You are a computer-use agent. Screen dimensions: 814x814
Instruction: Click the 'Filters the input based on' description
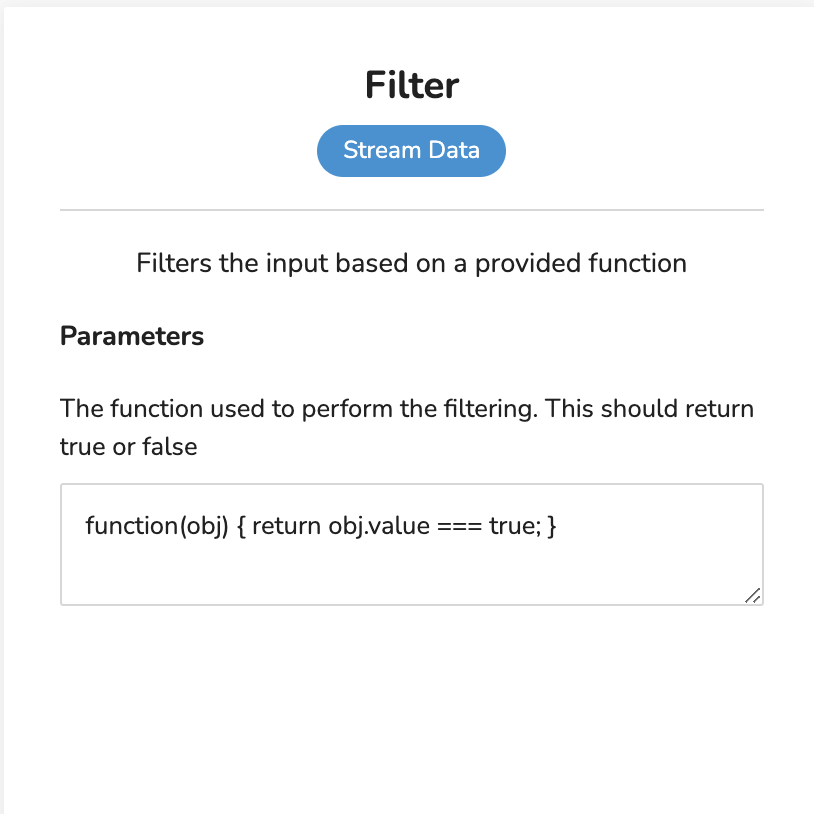pyautogui.click(x=412, y=263)
